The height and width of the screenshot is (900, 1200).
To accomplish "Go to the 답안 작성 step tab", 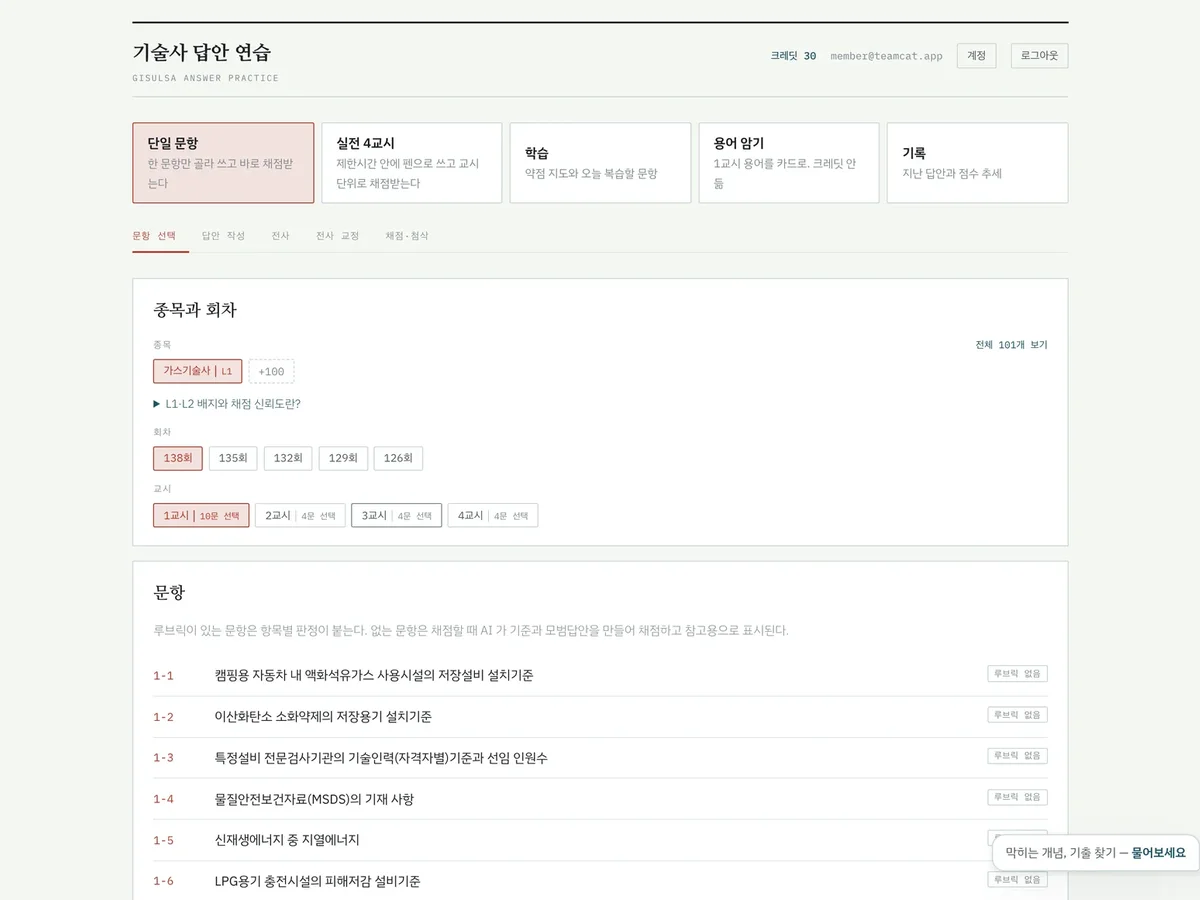I will coord(223,236).
